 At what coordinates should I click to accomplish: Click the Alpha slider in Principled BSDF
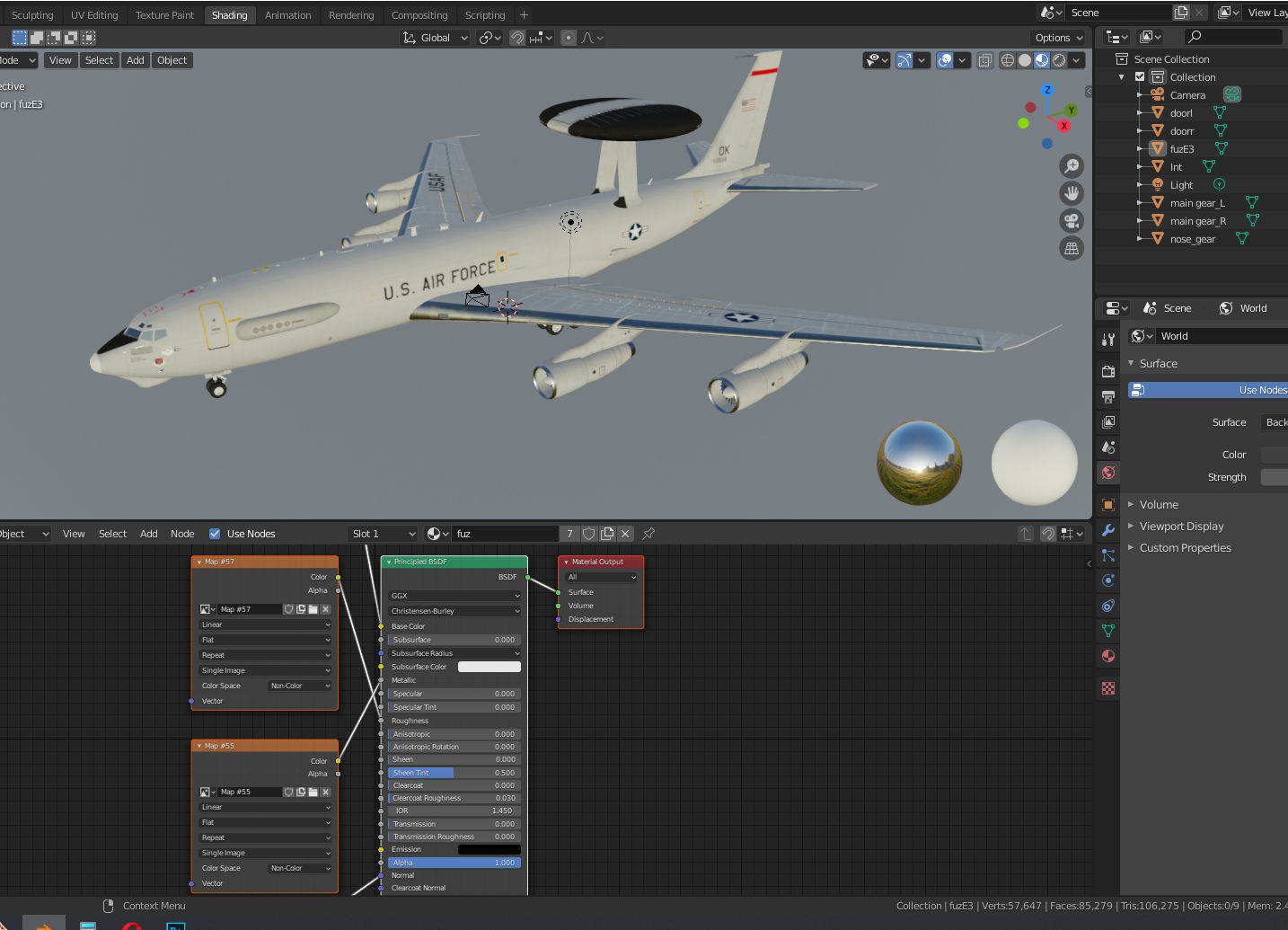pos(454,863)
